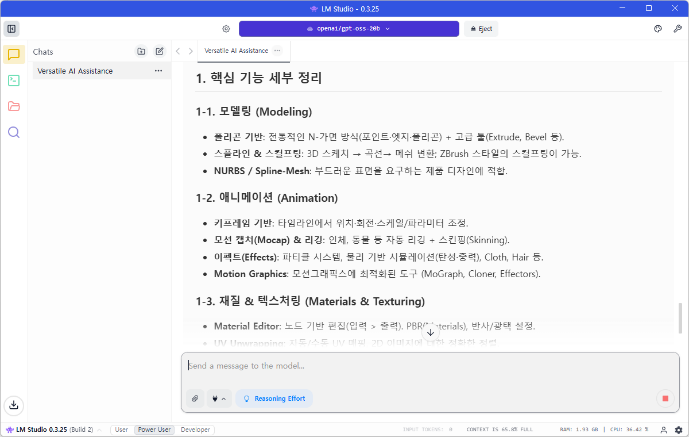Create a new chat folder
Image resolution: width=689 pixels, height=437 pixels.
(x=141, y=51)
